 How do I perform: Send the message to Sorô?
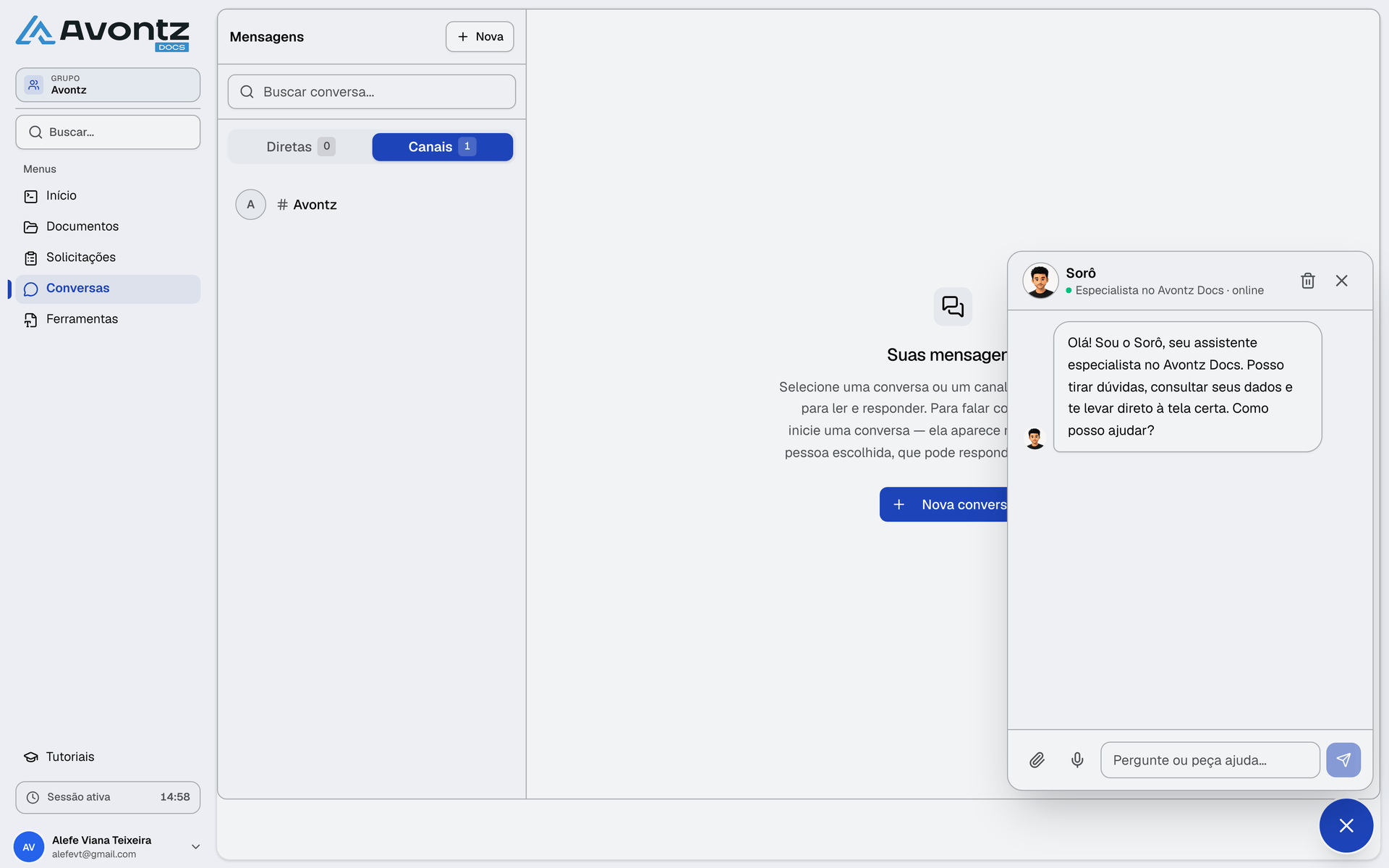1343,760
